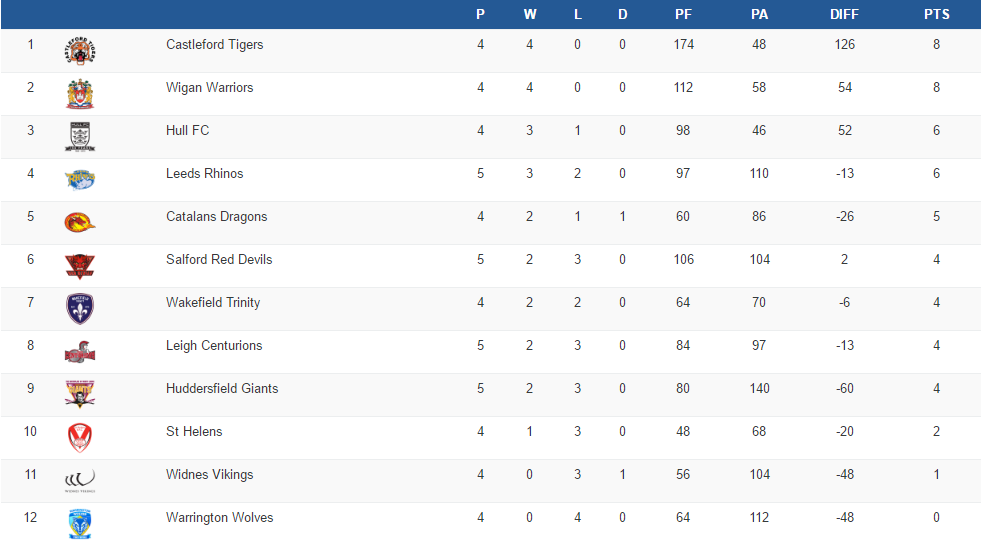Click the Huddersfield Giants badge
The height and width of the screenshot is (543, 981).
pyautogui.click(x=80, y=395)
